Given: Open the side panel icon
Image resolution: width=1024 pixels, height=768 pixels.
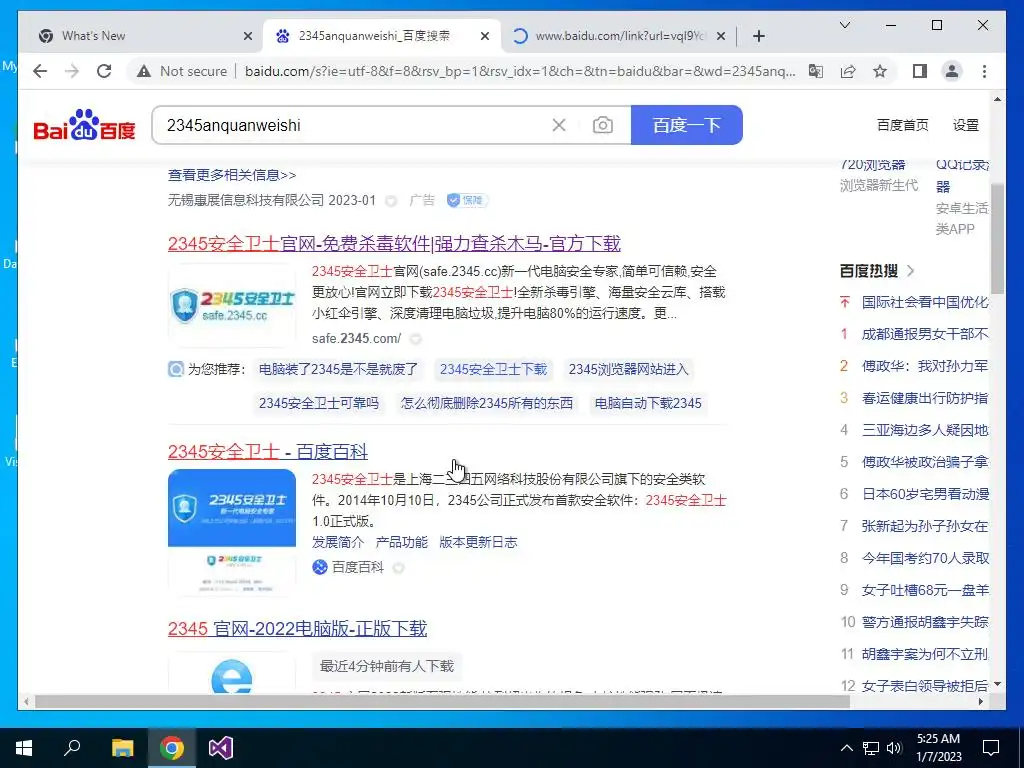Looking at the screenshot, I should (920, 71).
